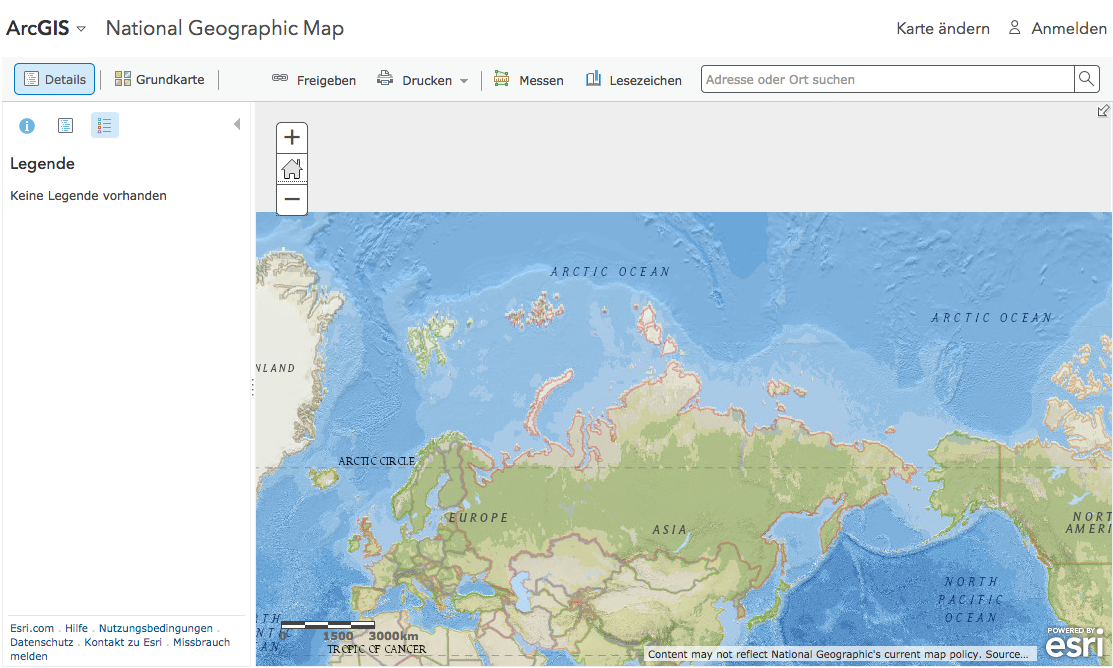This screenshot has width=1113, height=668.
Task: Click Anmelden to sign in
Action: tap(1058, 29)
